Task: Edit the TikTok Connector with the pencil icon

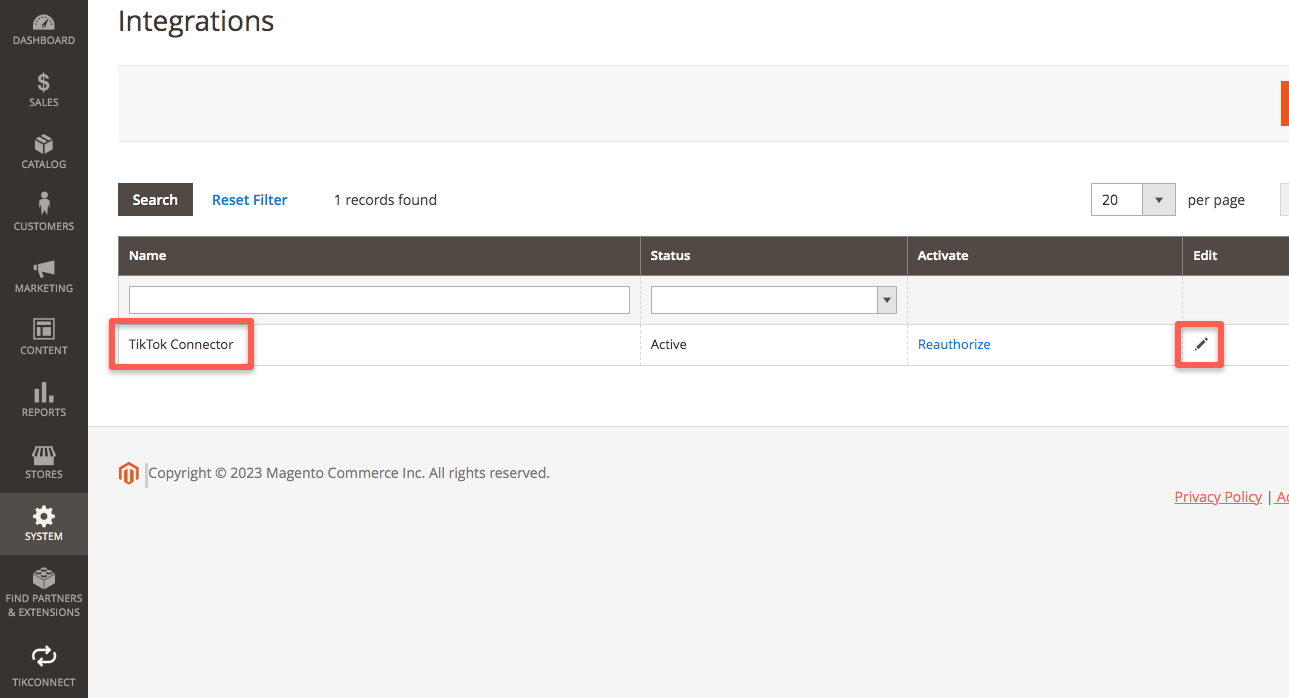Action: [x=1199, y=344]
